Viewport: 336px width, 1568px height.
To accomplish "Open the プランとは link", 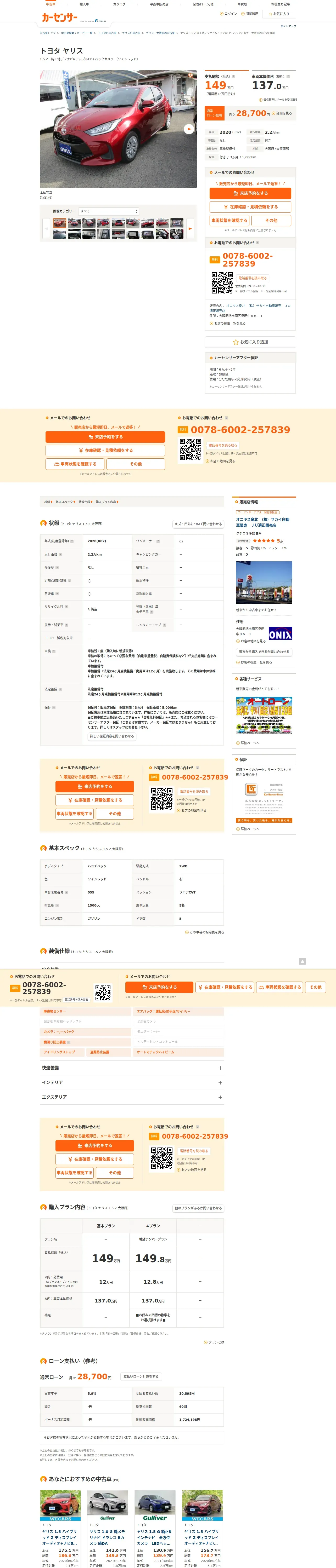I will (214, 1342).
